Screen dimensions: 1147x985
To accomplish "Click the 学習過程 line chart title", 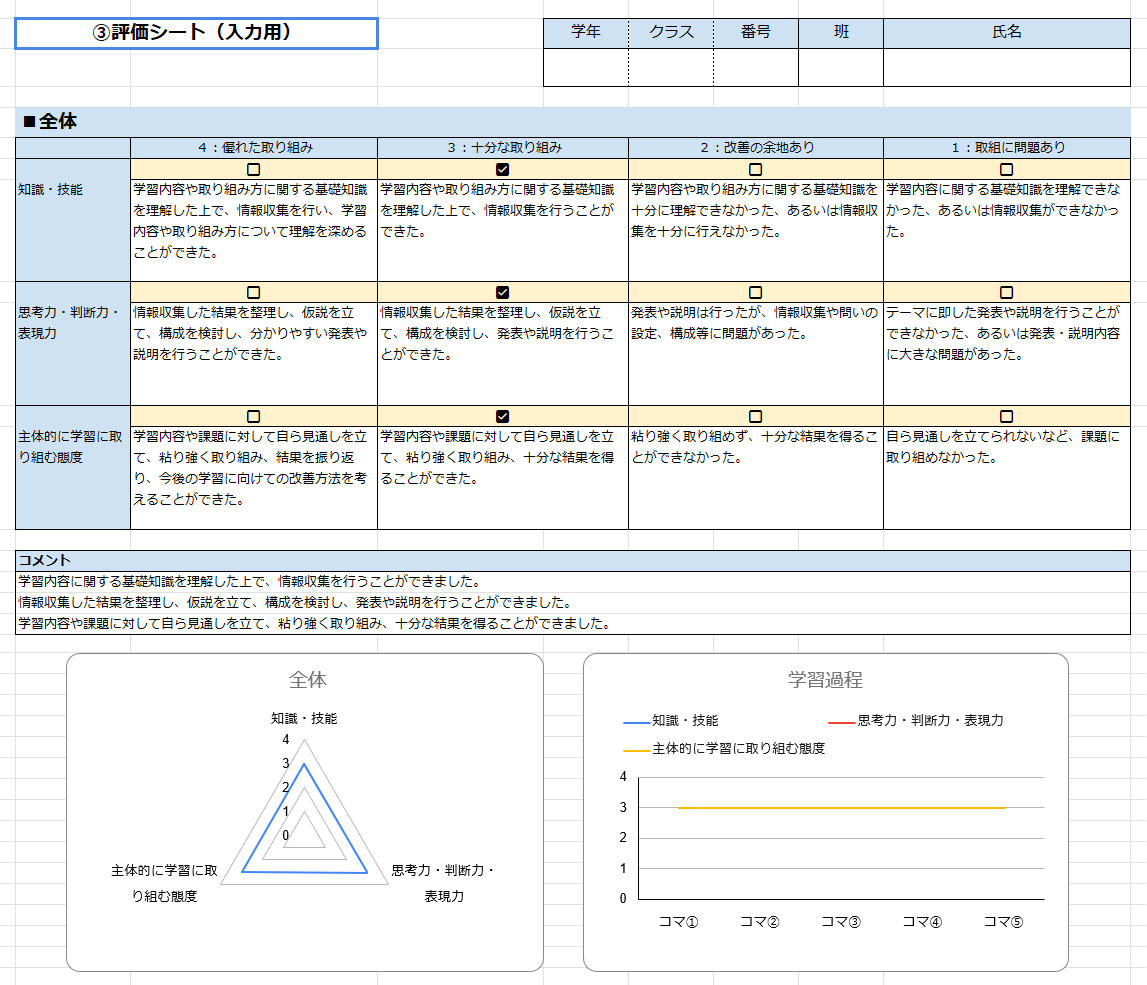I will click(825, 680).
